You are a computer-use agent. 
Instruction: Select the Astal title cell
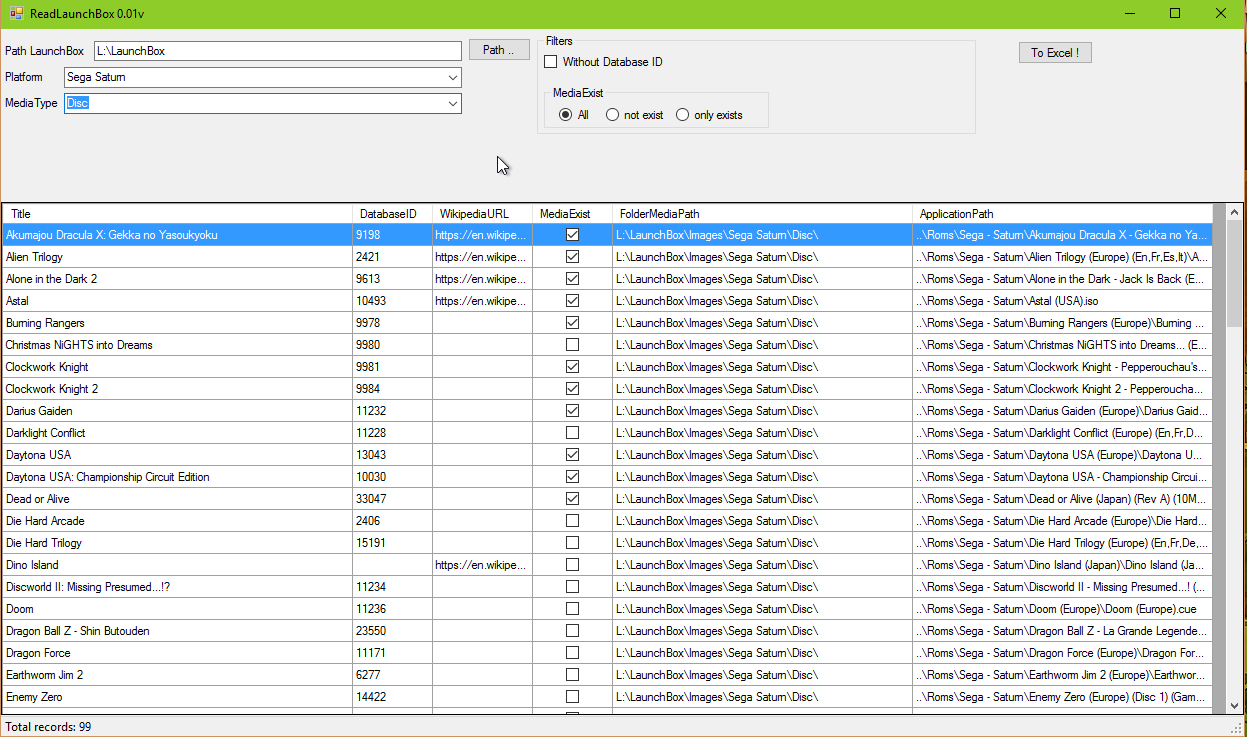click(177, 301)
